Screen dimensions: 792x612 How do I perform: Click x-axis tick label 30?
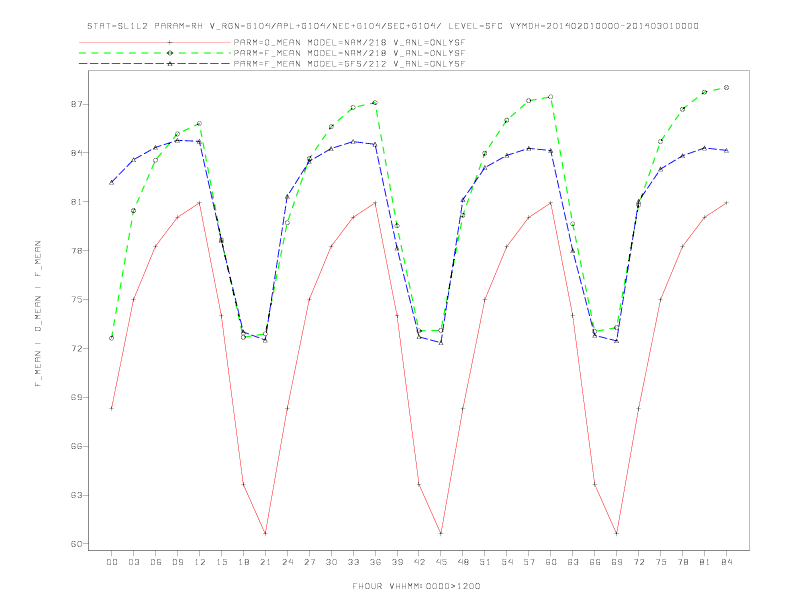331,562
